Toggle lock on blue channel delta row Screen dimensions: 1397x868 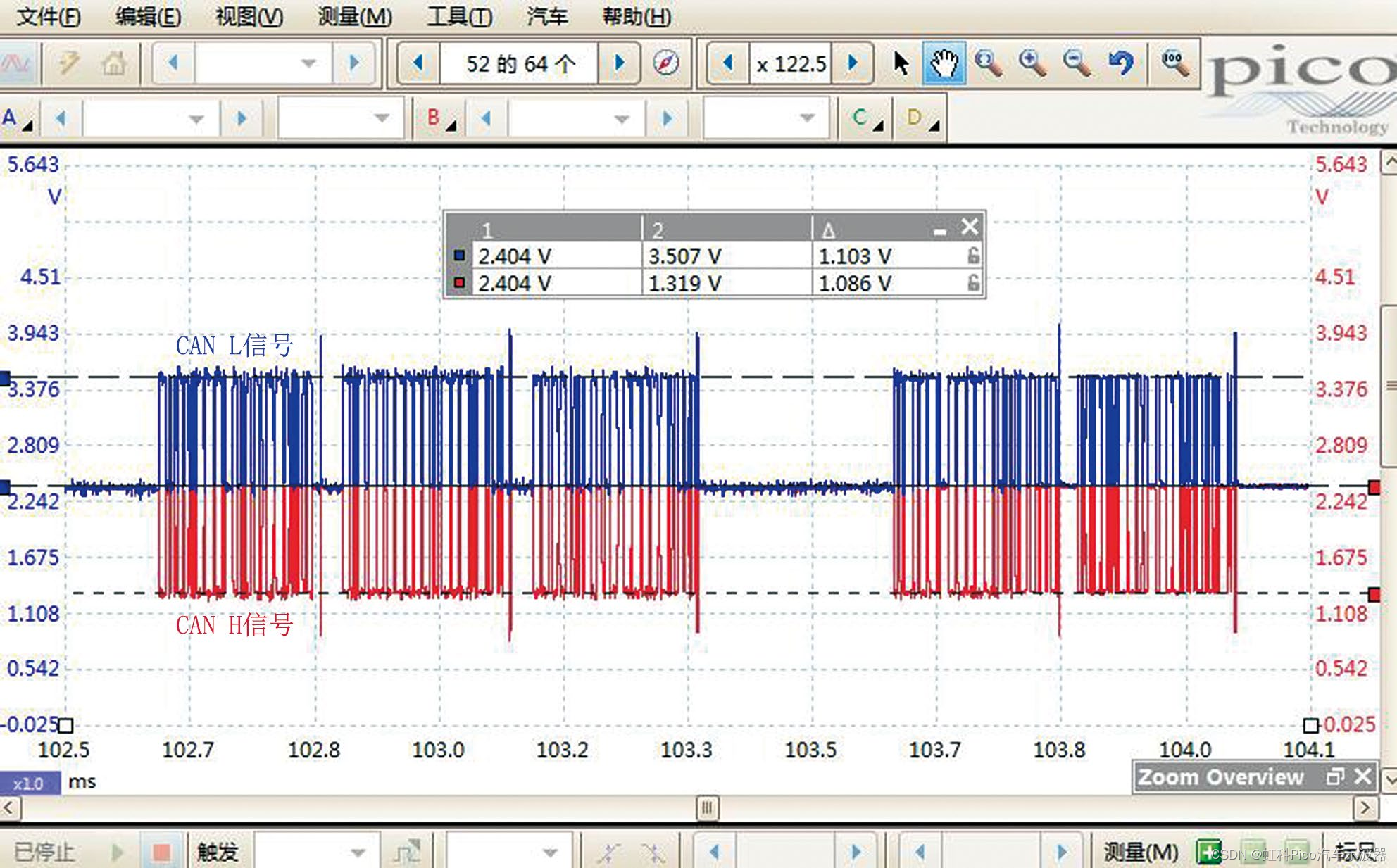coord(973,256)
